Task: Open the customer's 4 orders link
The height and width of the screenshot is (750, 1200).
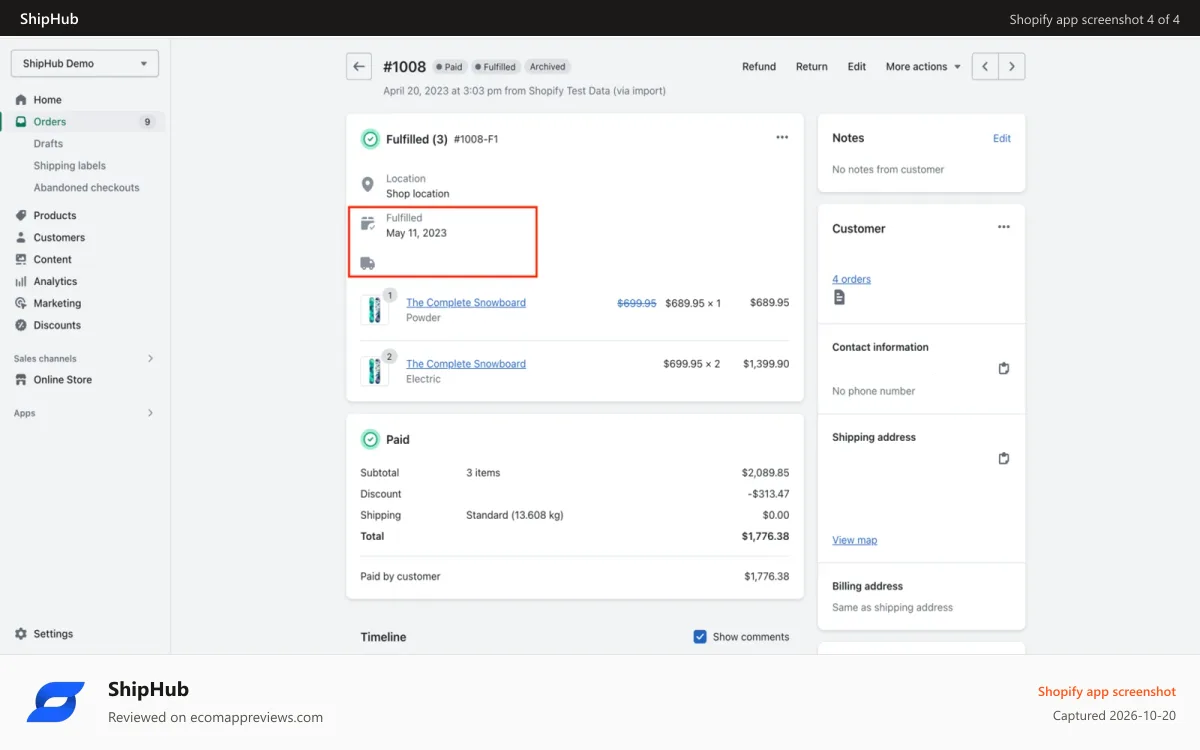Action: click(x=851, y=279)
